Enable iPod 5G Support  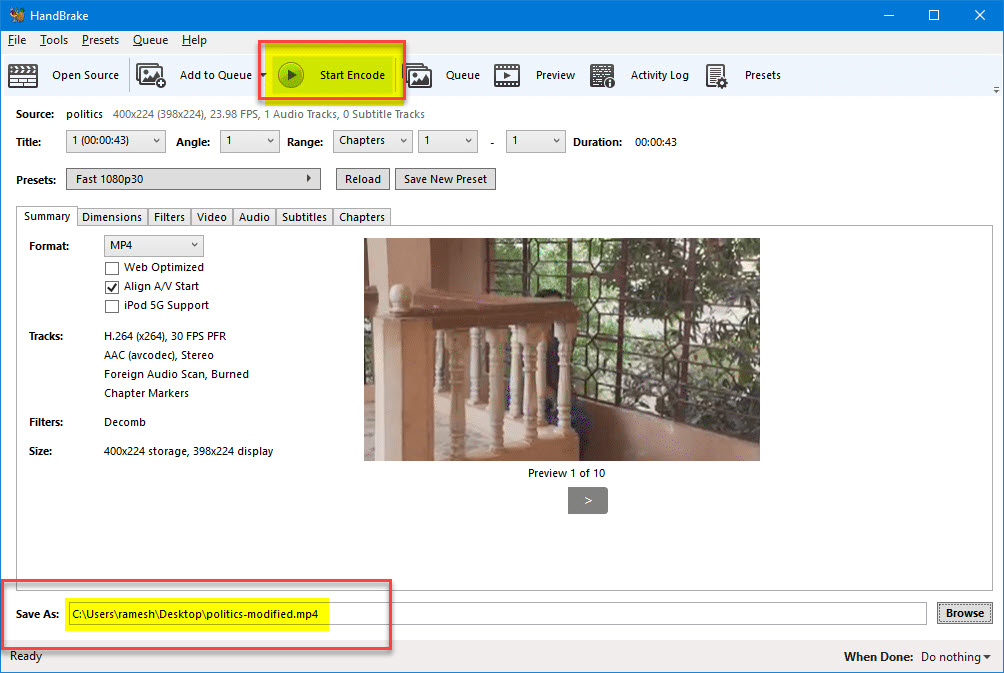(112, 306)
